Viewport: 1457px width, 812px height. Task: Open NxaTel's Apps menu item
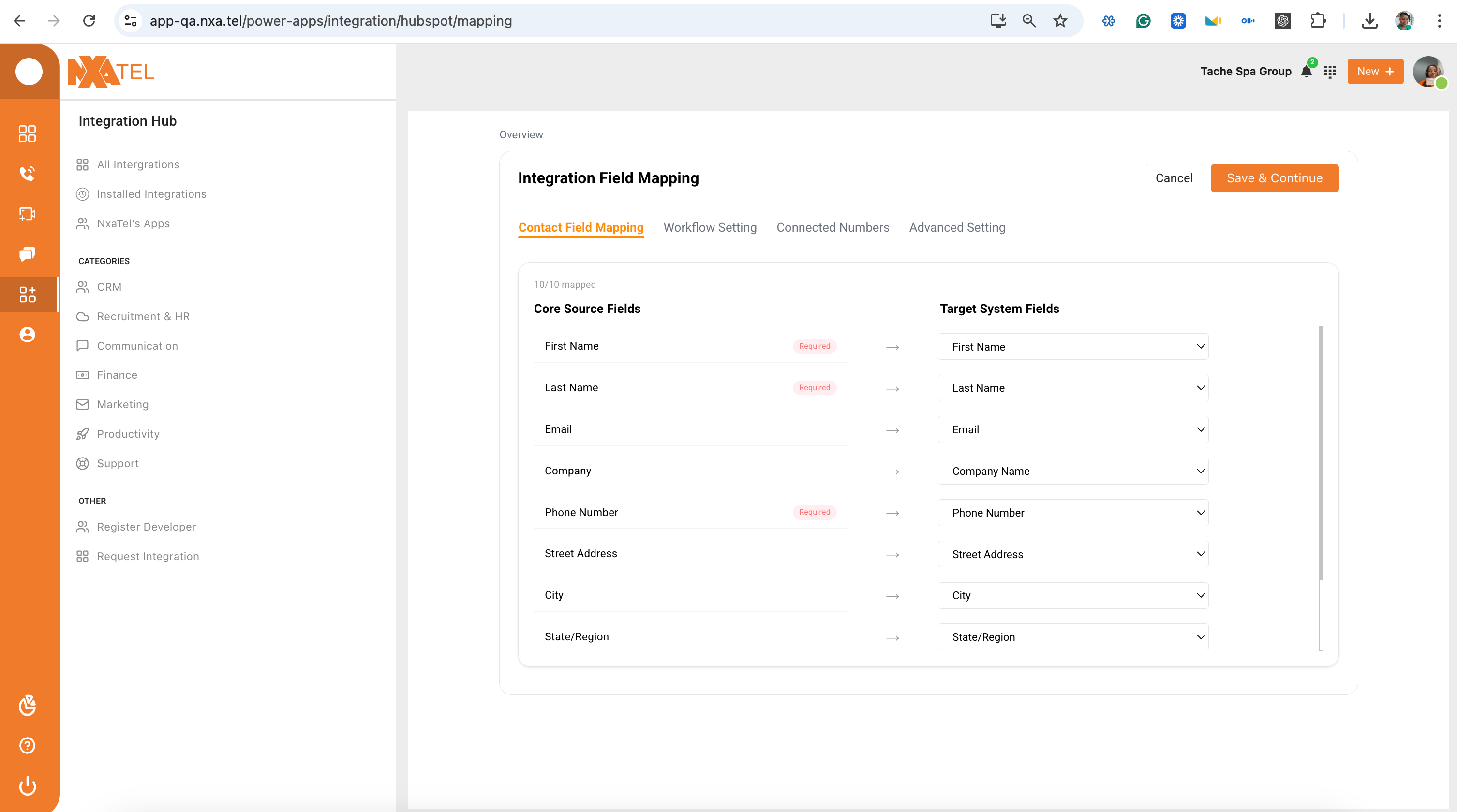[x=123, y=224]
